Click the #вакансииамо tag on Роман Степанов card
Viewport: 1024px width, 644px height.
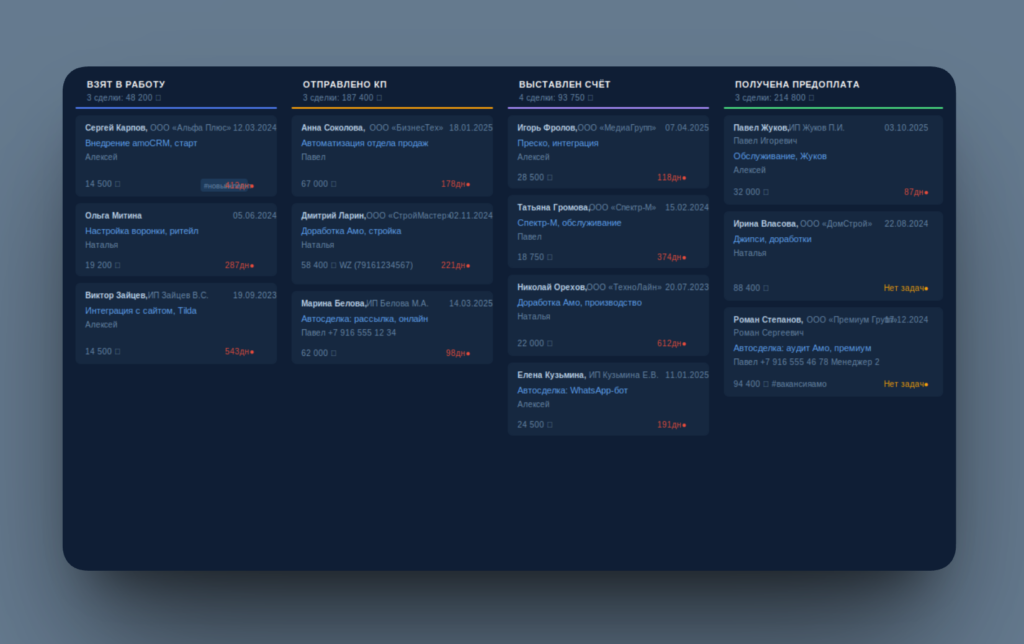click(x=799, y=384)
